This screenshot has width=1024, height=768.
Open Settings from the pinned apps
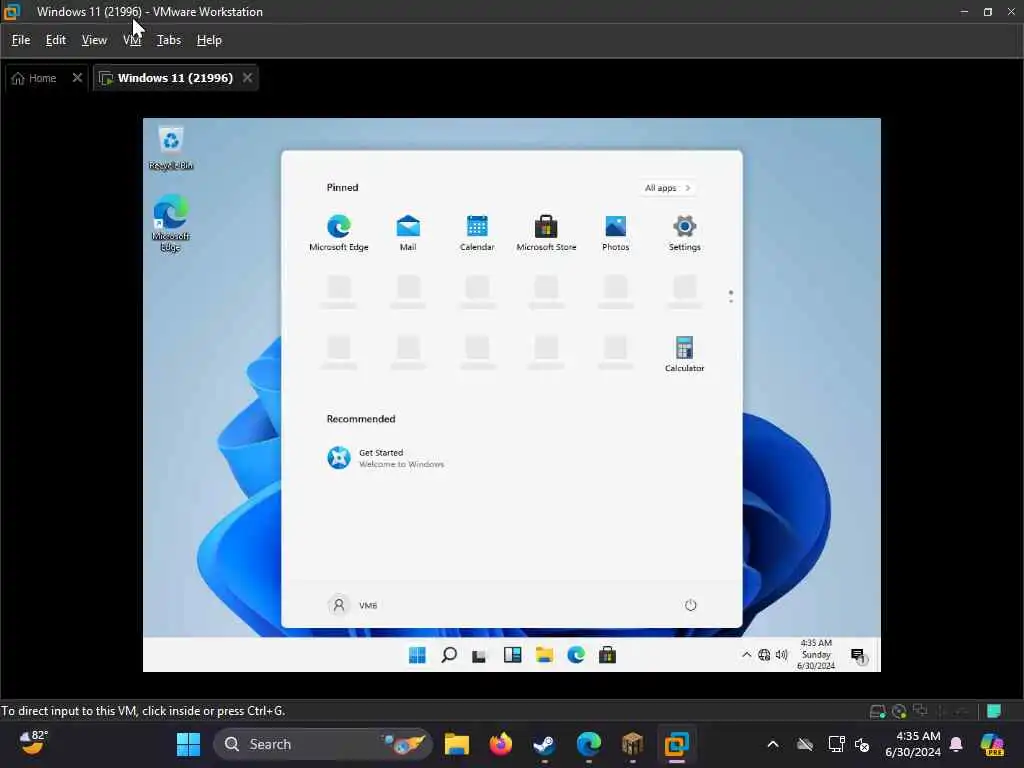[684, 232]
